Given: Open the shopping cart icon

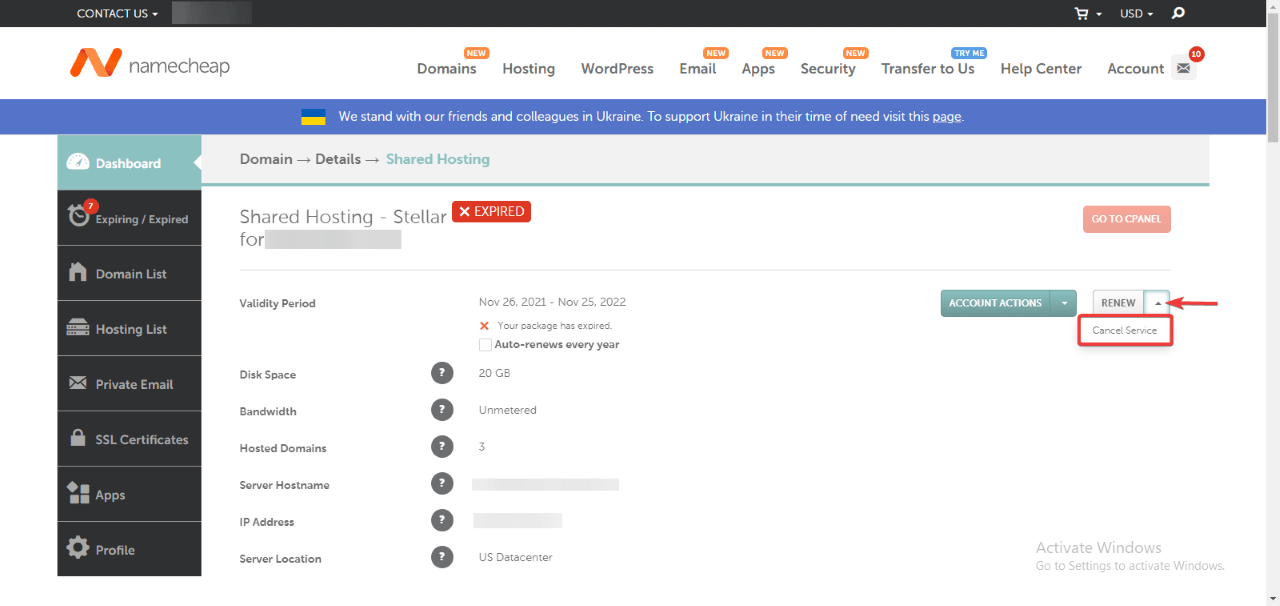Looking at the screenshot, I should (x=1081, y=14).
